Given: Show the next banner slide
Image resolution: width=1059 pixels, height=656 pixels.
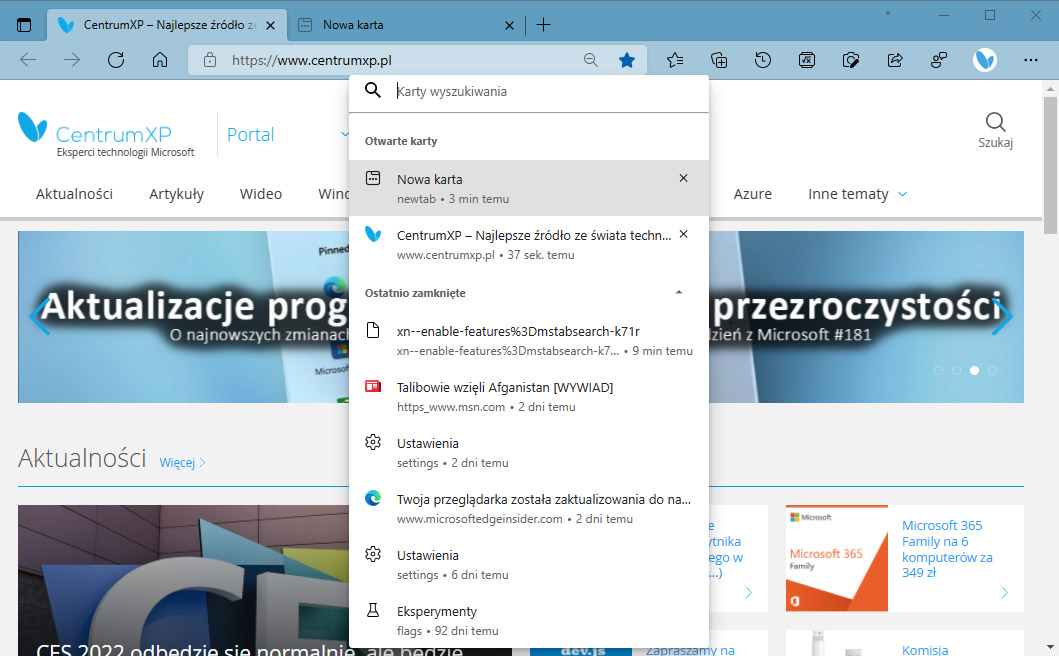Looking at the screenshot, I should pyautogui.click(x=1002, y=316).
